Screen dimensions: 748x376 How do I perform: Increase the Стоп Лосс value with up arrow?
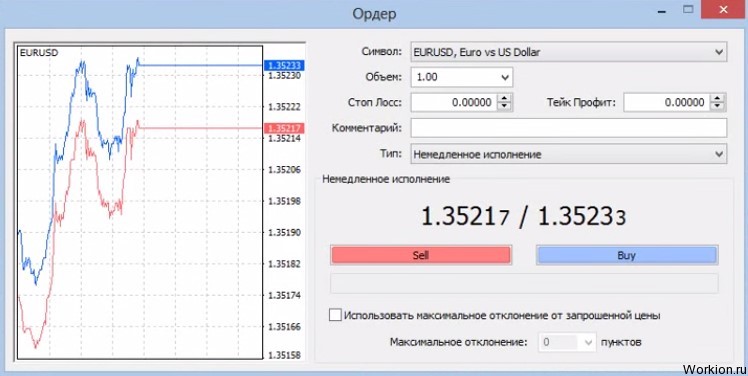[x=505, y=98]
